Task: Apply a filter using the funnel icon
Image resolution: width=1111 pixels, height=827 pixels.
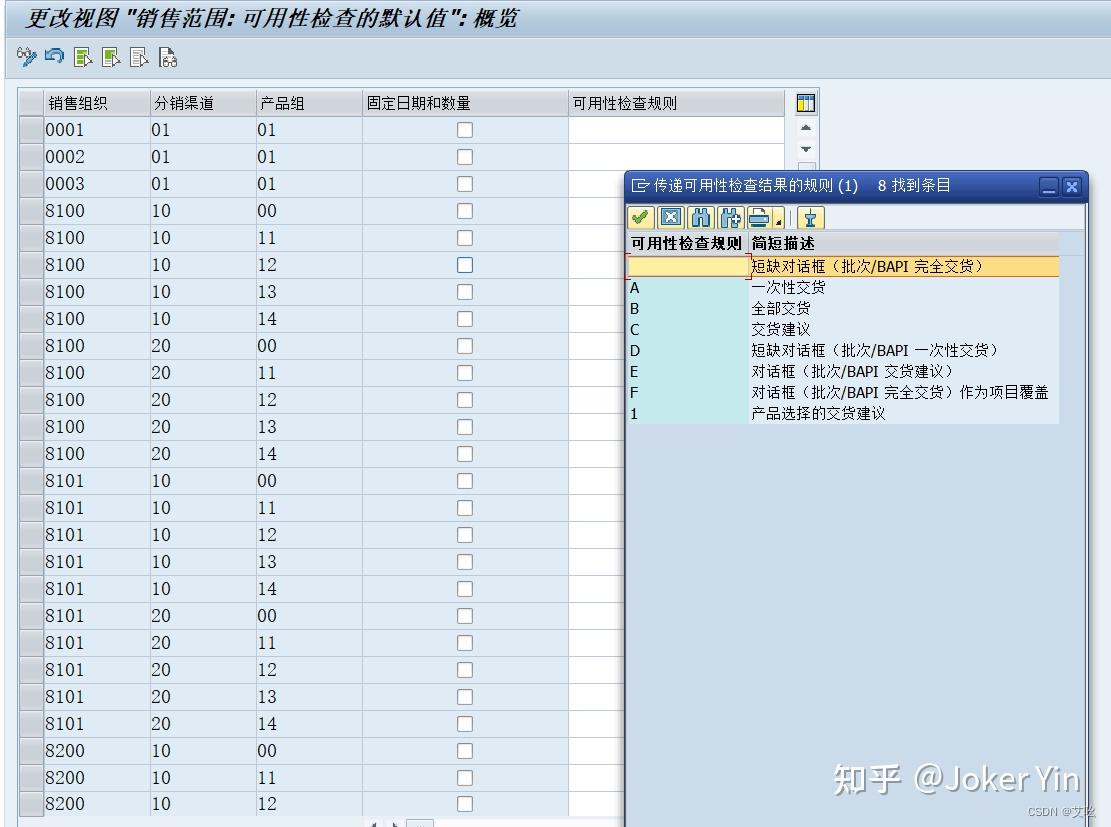Action: point(810,217)
